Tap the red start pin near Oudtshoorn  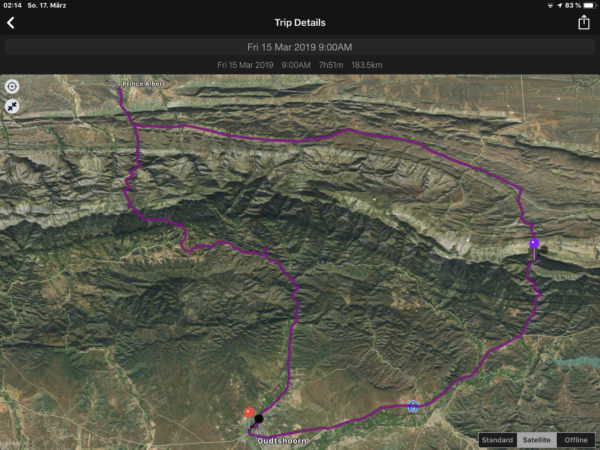249,413
